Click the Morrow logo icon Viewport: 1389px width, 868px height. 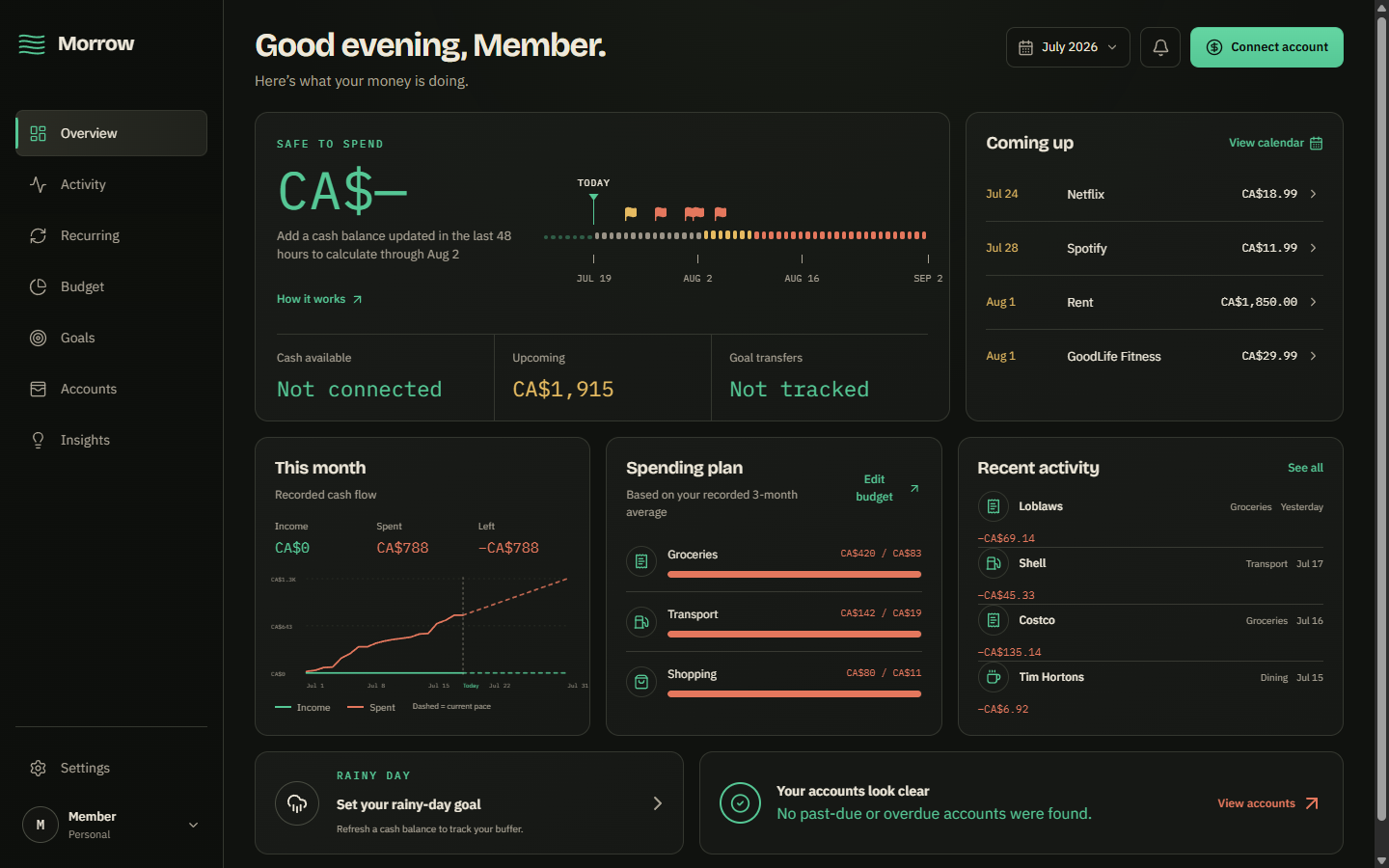click(32, 44)
